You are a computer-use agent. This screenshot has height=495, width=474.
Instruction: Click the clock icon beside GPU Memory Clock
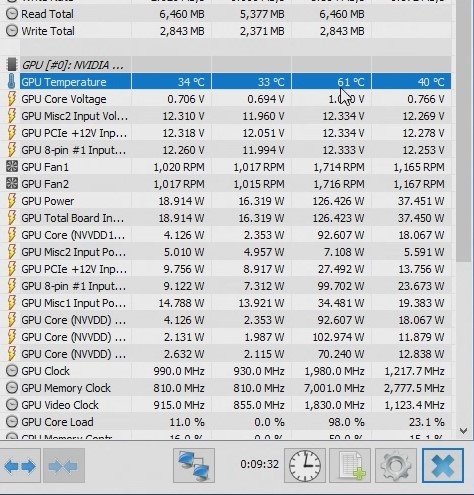click(x=12, y=388)
